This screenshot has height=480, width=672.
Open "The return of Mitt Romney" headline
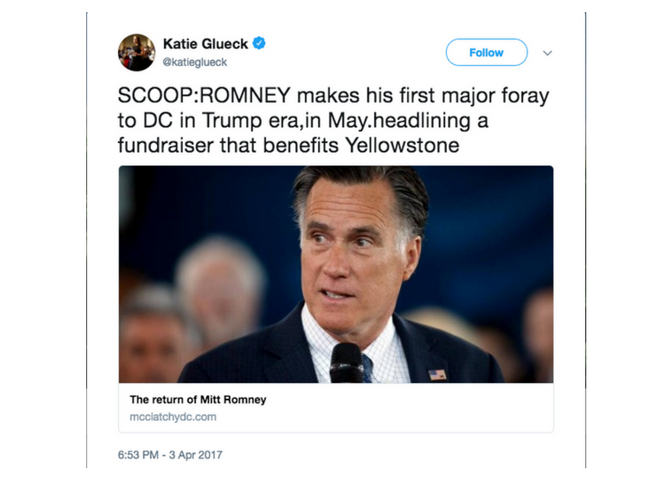click(x=198, y=400)
